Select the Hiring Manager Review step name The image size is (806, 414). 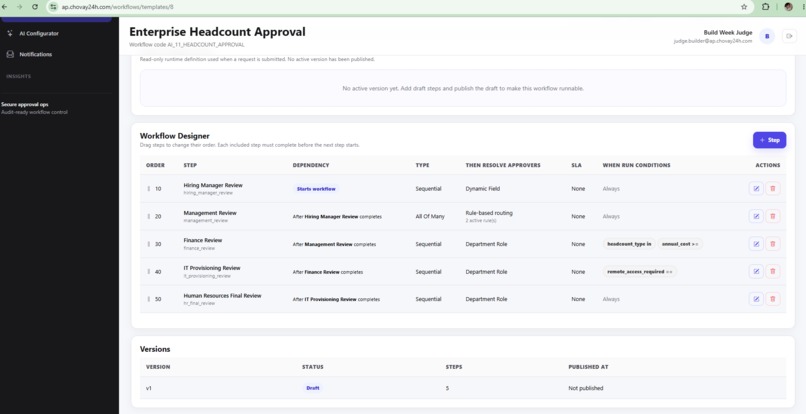pyautogui.click(x=213, y=185)
